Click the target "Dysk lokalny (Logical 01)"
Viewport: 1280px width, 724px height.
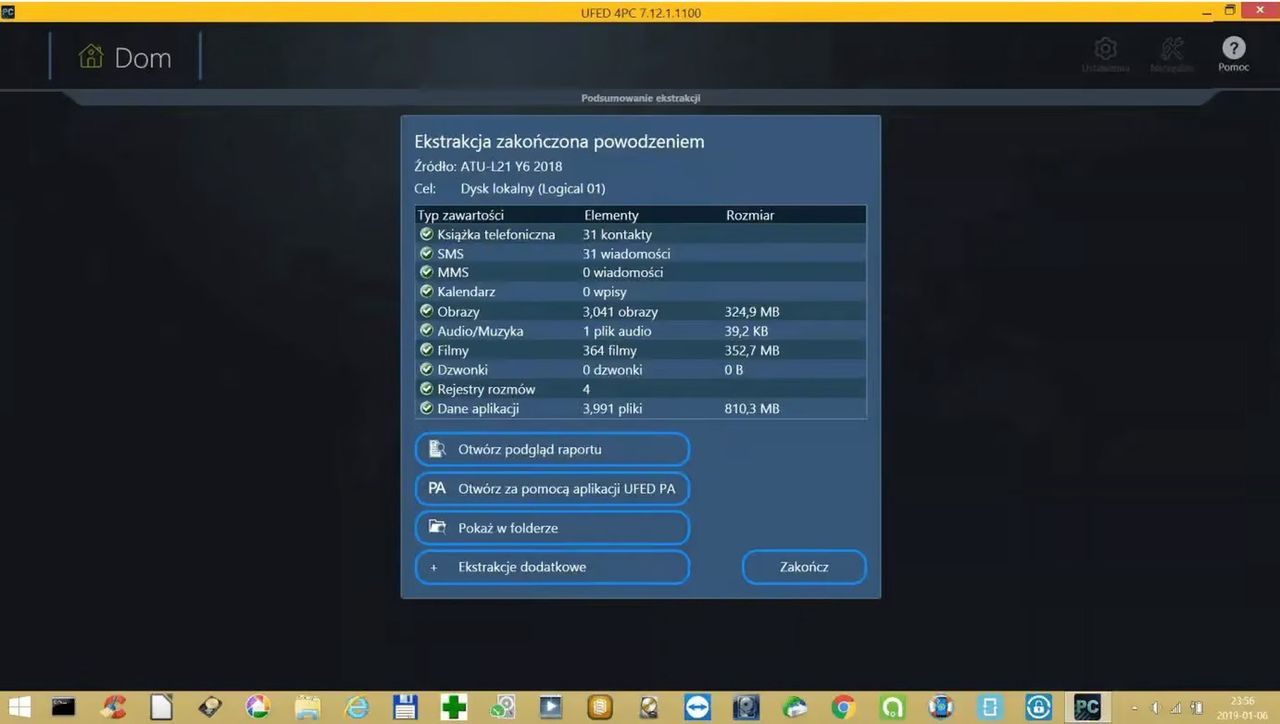pyautogui.click(x=533, y=188)
